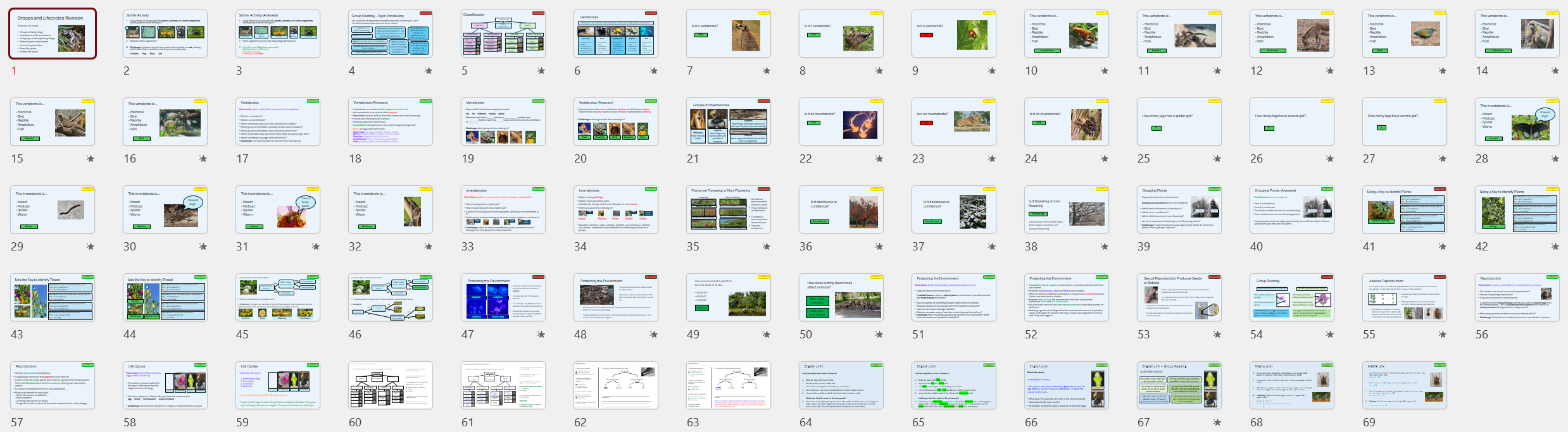Click the star icon for slide 28
1568x432 pixels.
click(1555, 159)
